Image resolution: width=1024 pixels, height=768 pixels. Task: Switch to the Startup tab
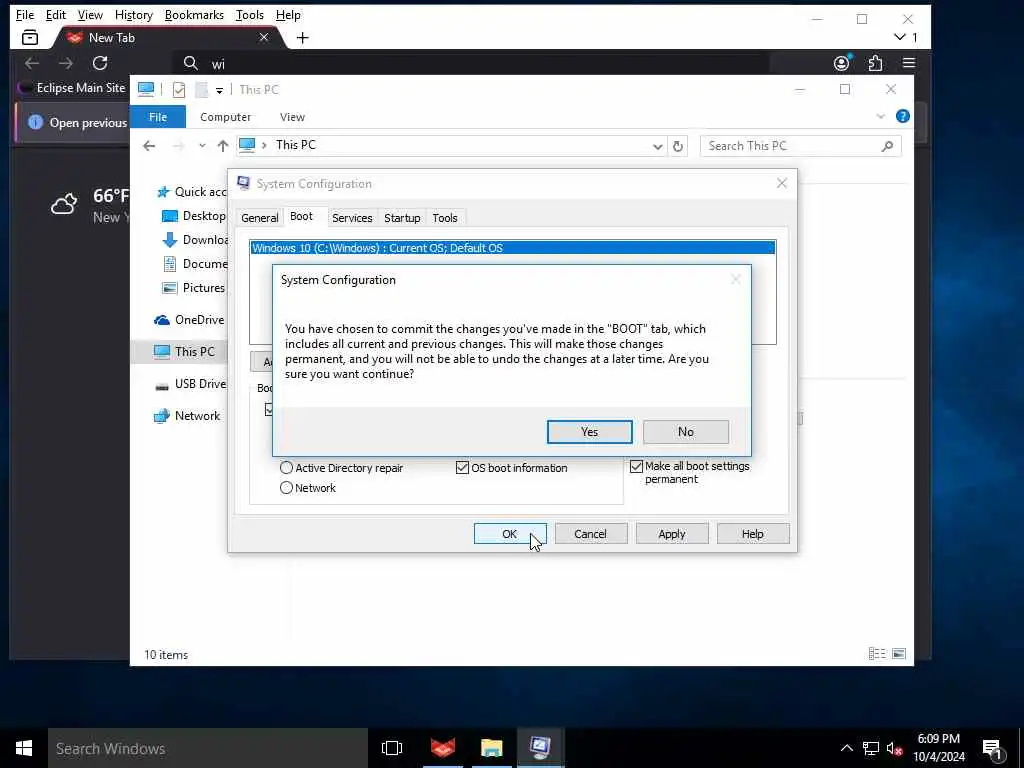click(402, 217)
